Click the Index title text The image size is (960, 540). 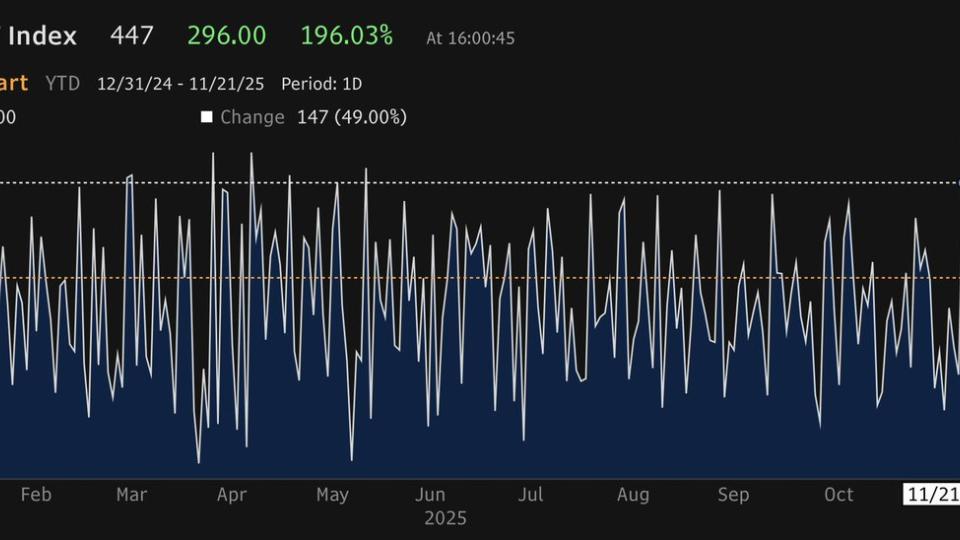pyautogui.click(x=40, y=36)
